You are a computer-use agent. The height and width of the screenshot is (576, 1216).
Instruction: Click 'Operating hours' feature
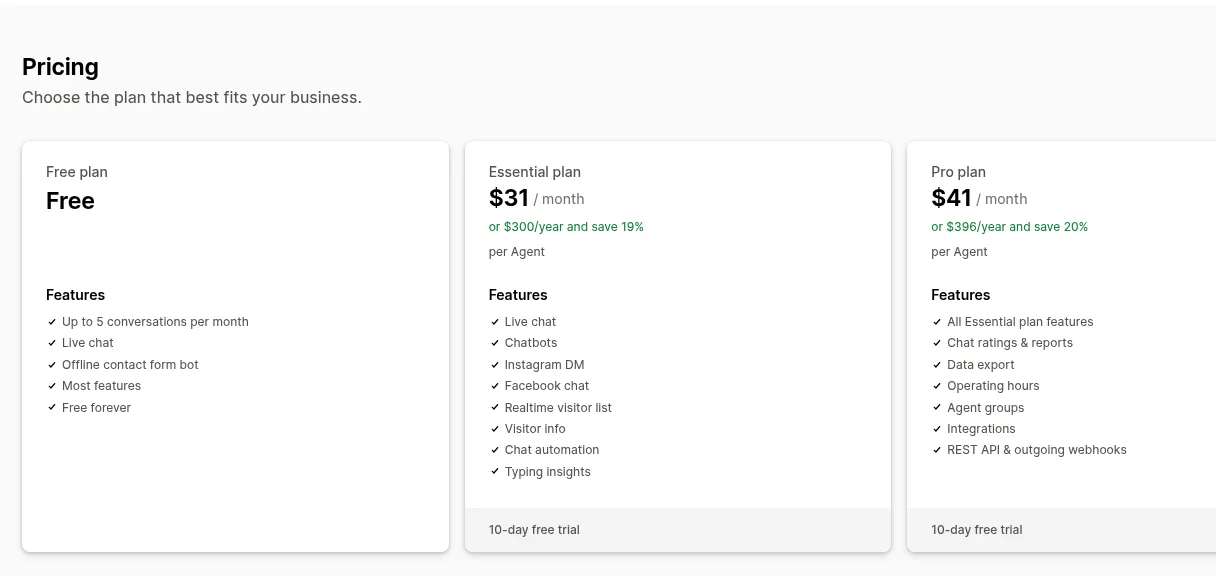(x=993, y=386)
